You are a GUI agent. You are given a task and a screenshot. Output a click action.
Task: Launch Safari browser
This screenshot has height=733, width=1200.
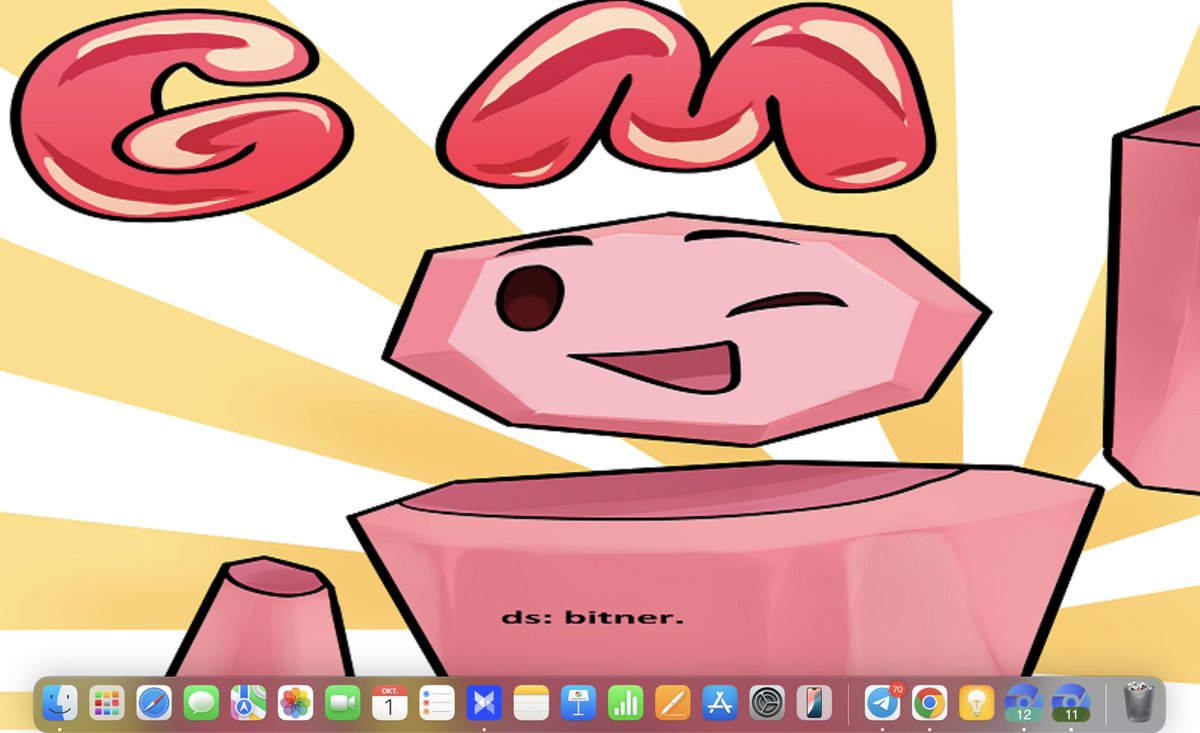(154, 703)
